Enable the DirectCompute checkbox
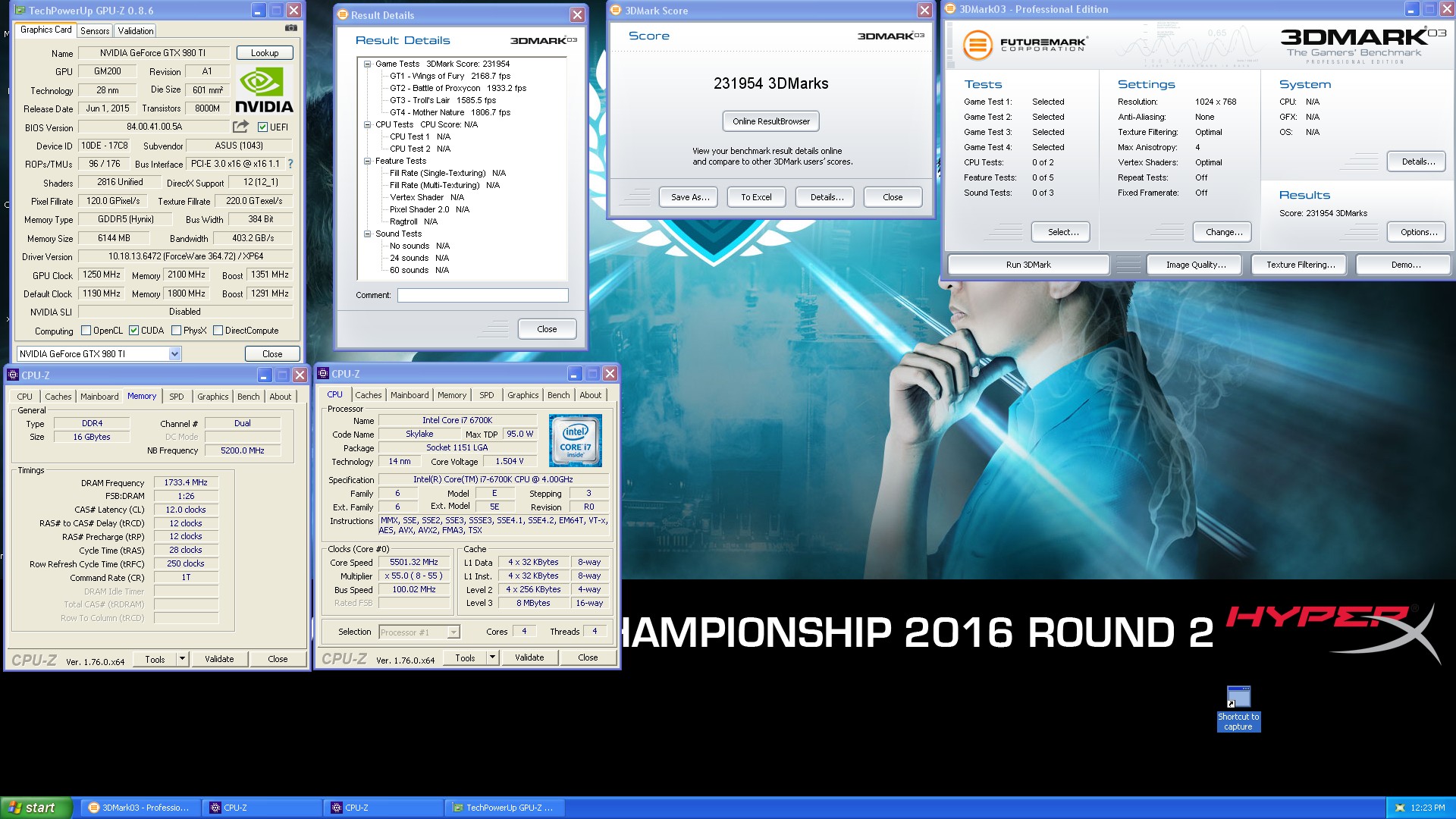Viewport: 1456px width, 819px height. (218, 331)
